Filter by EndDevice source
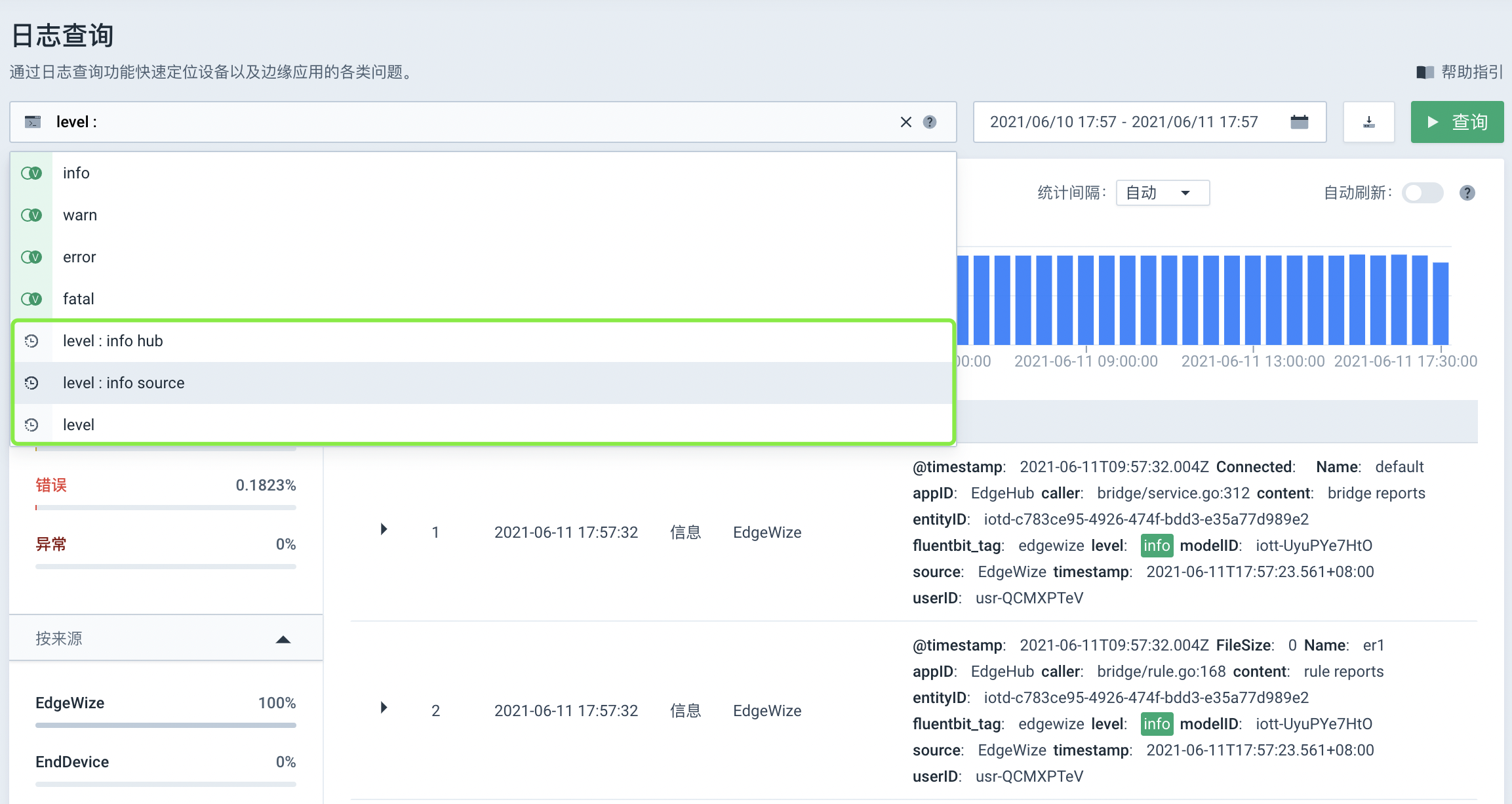The image size is (1512, 804). coord(72,762)
